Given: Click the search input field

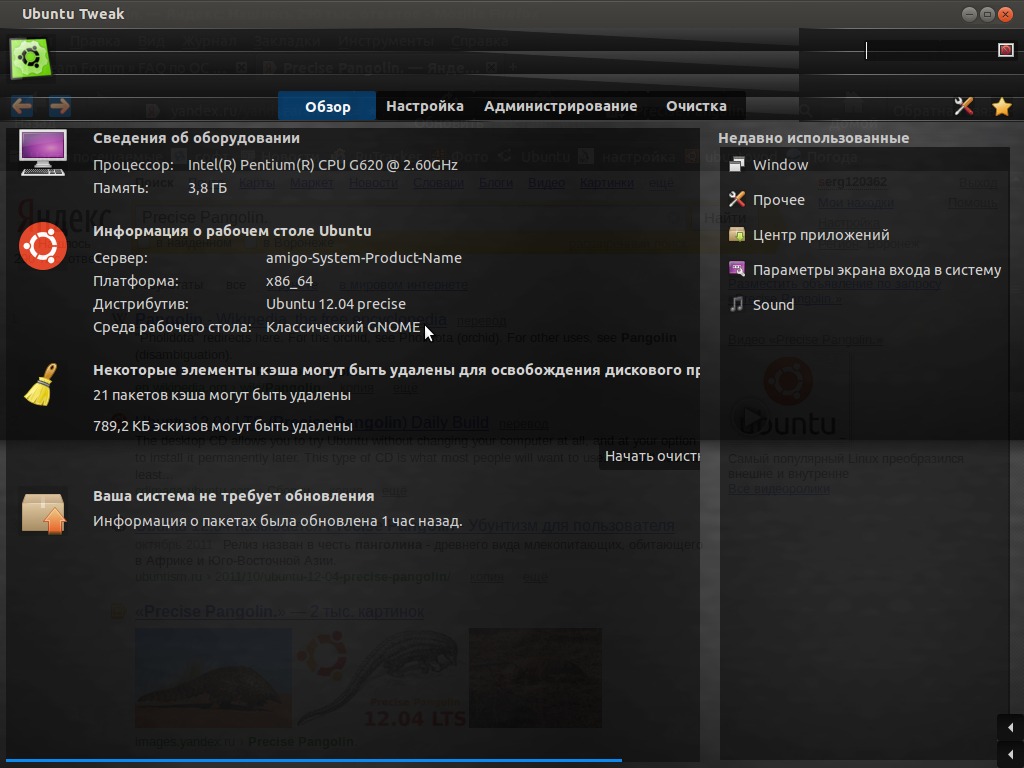Looking at the screenshot, I should (x=930, y=50).
